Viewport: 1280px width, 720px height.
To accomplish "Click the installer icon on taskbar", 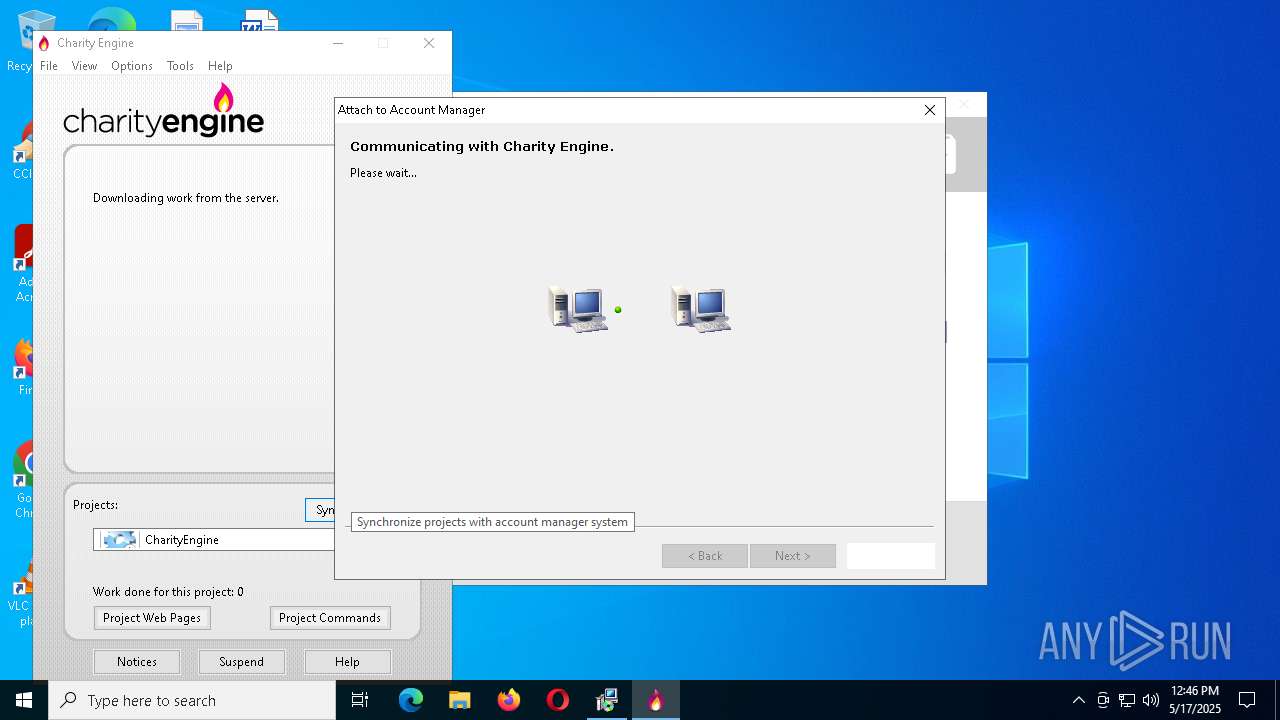I will tap(607, 700).
